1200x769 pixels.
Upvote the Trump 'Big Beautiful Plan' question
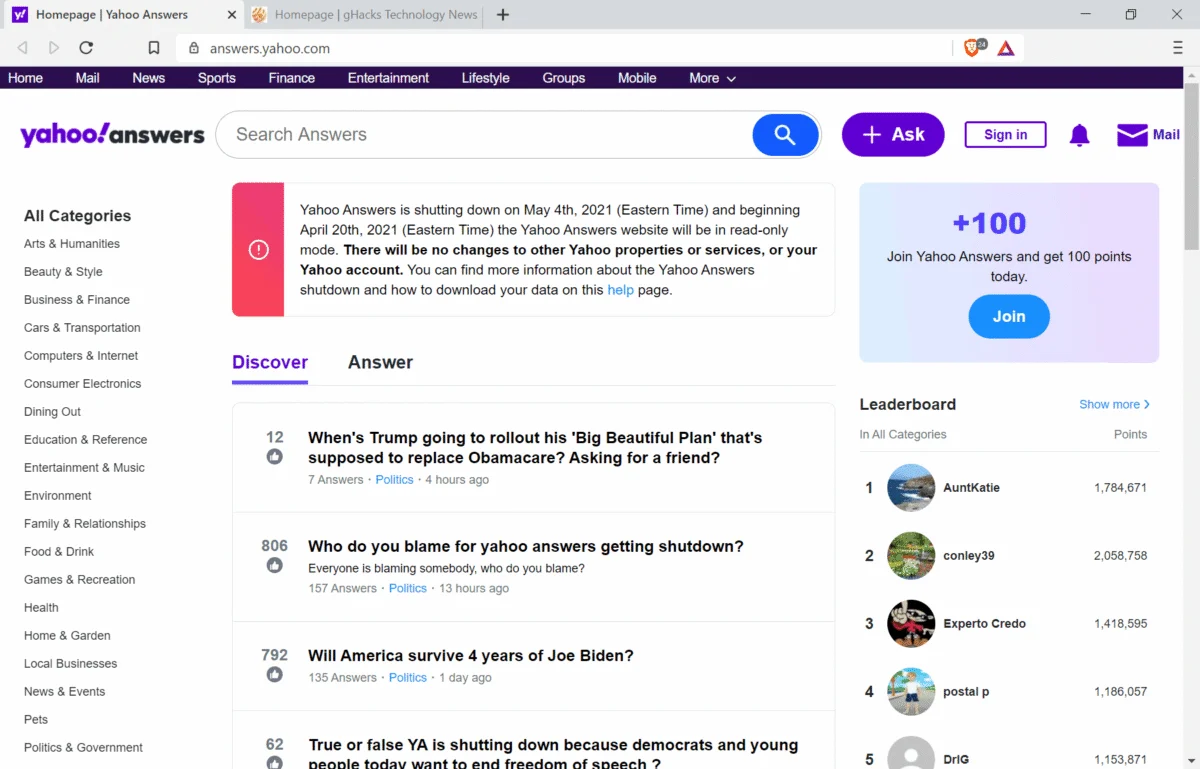point(275,457)
